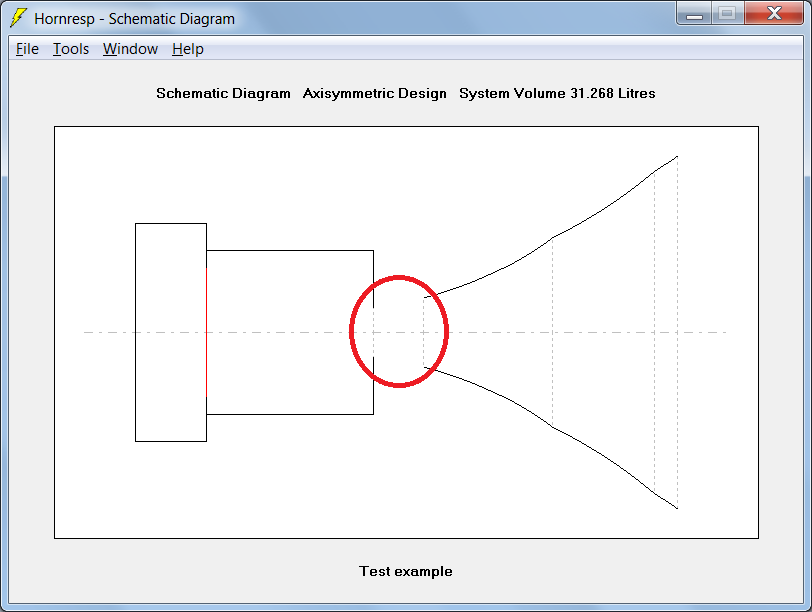This screenshot has height=612, width=812.
Task: Click the 'System Volume 31.268 Litres' text
Action: tap(557, 93)
